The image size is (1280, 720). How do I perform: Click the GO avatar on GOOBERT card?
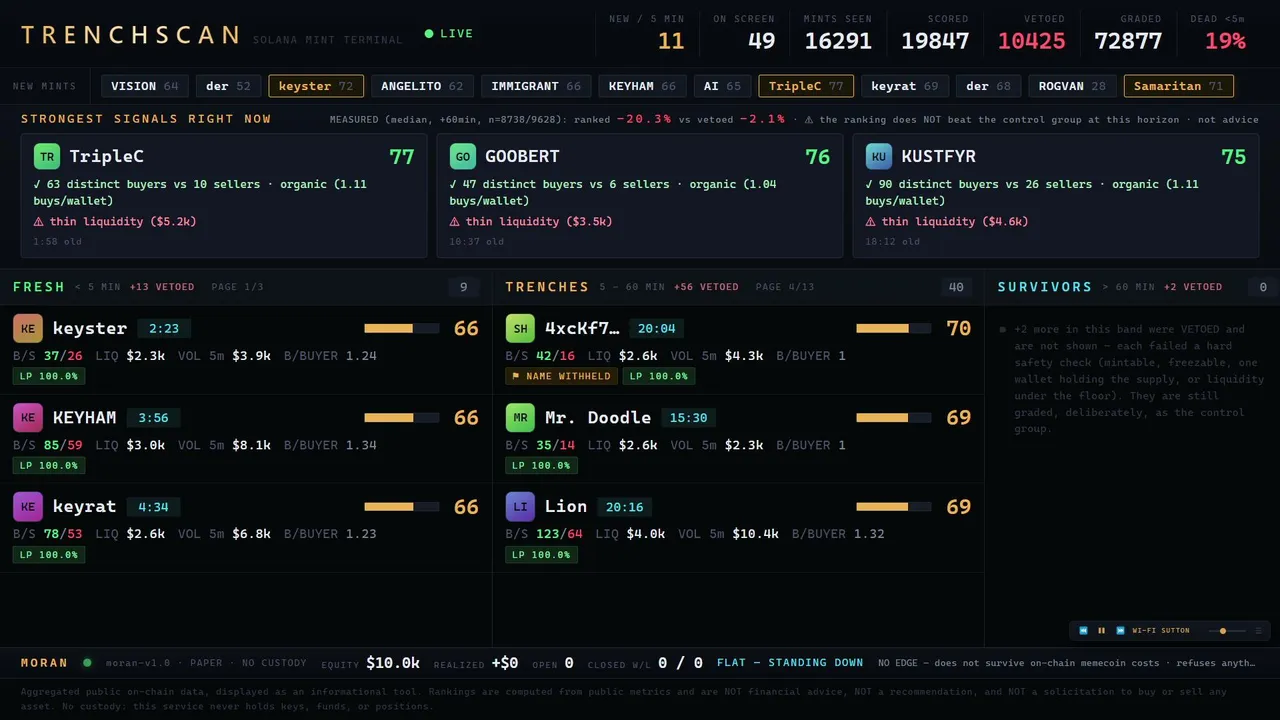tap(463, 157)
